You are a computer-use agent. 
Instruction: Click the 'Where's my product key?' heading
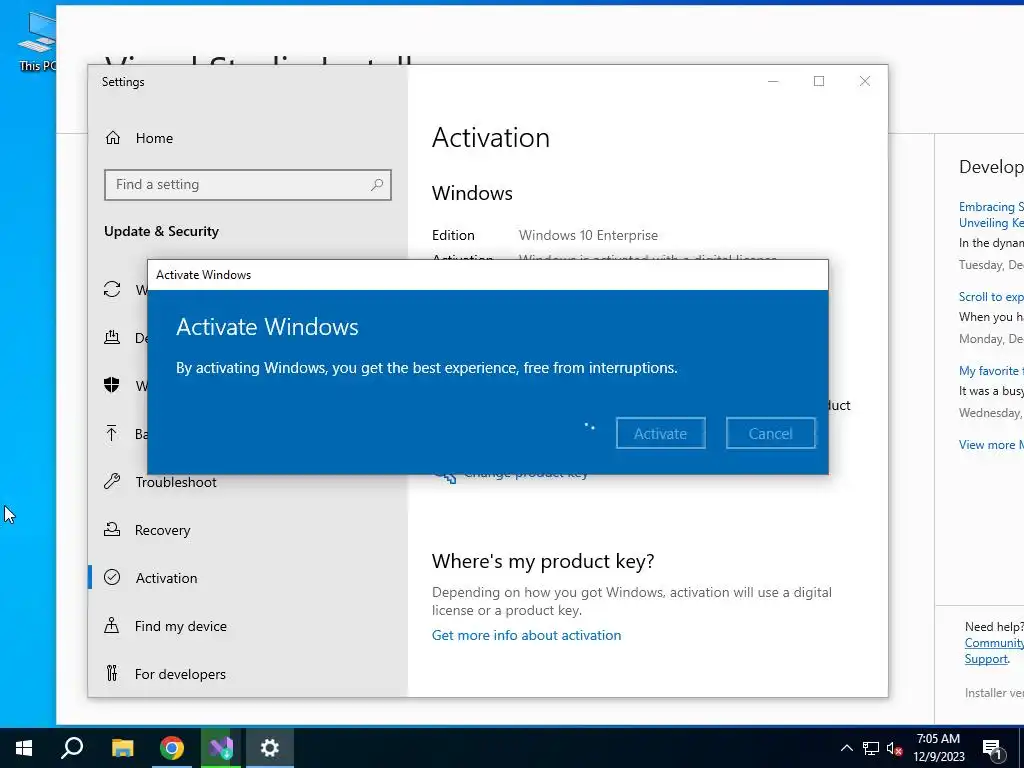point(543,561)
